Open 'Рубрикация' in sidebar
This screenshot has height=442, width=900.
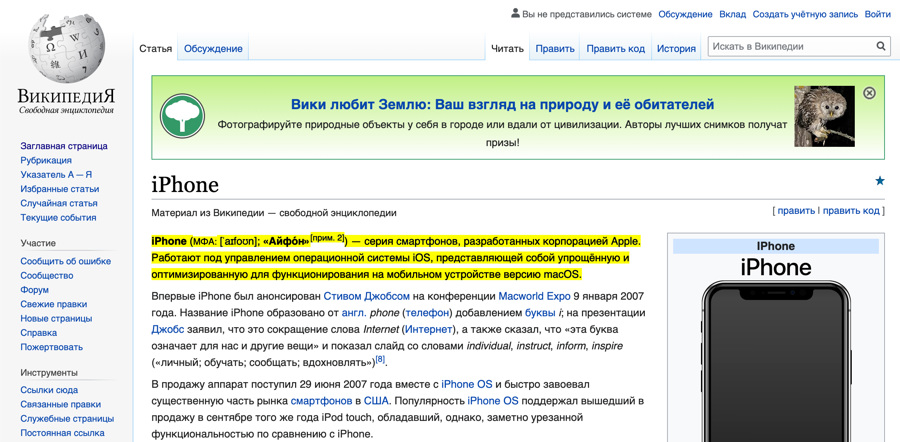46,160
